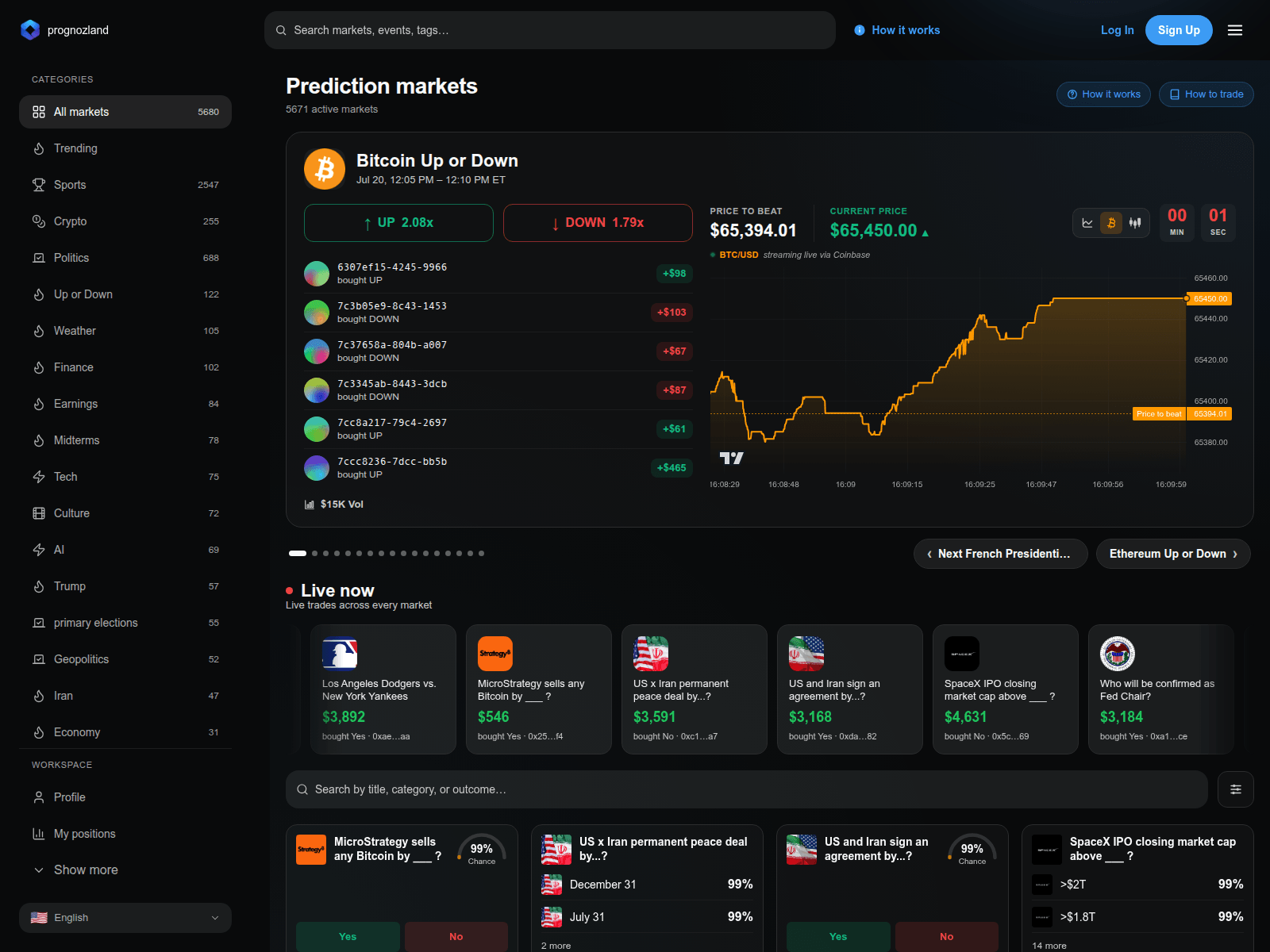
Task: Expand 2 more outcomes on Iran peace deal
Action: pyautogui.click(x=556, y=946)
